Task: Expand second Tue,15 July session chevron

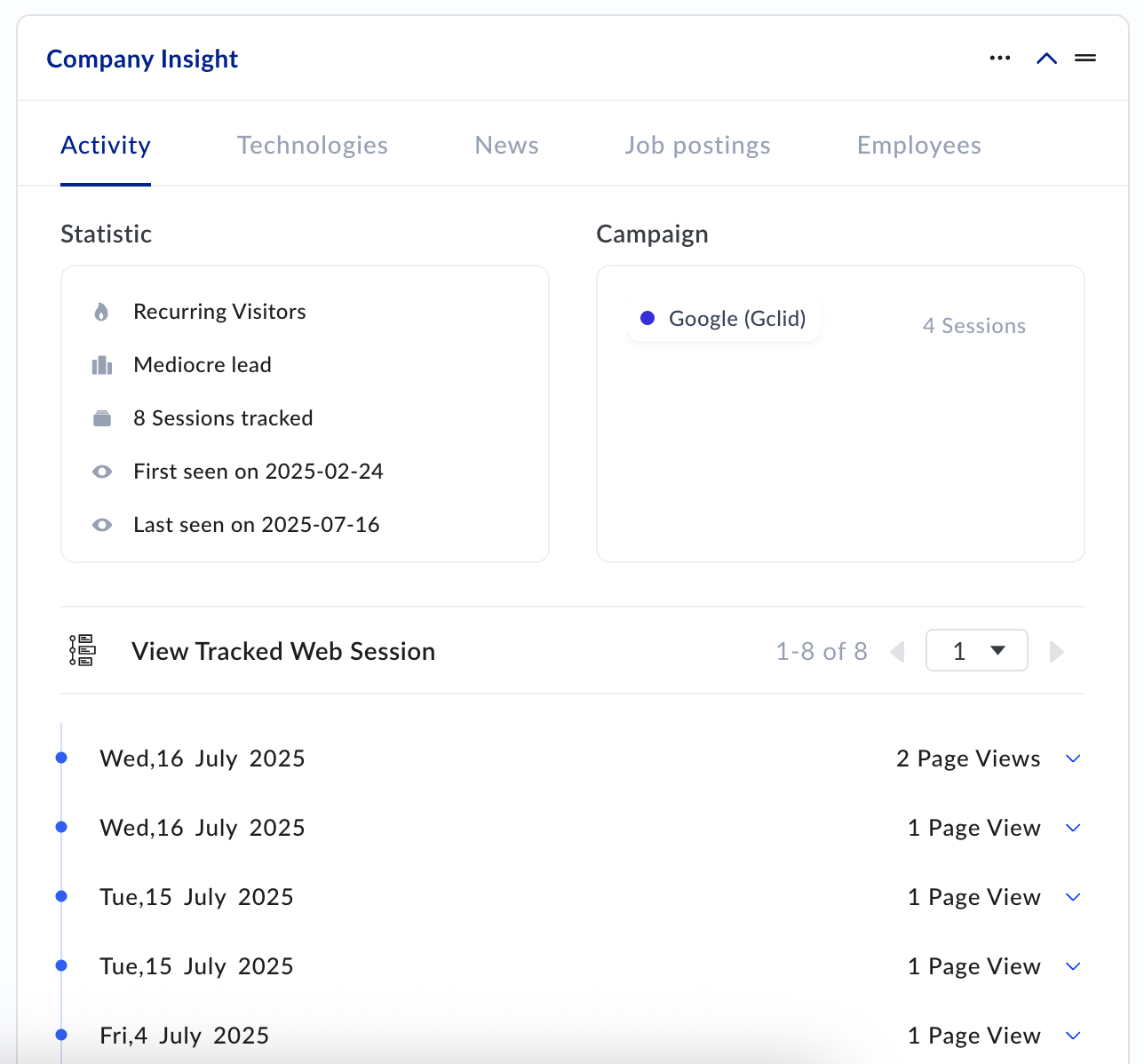Action: 1073,966
